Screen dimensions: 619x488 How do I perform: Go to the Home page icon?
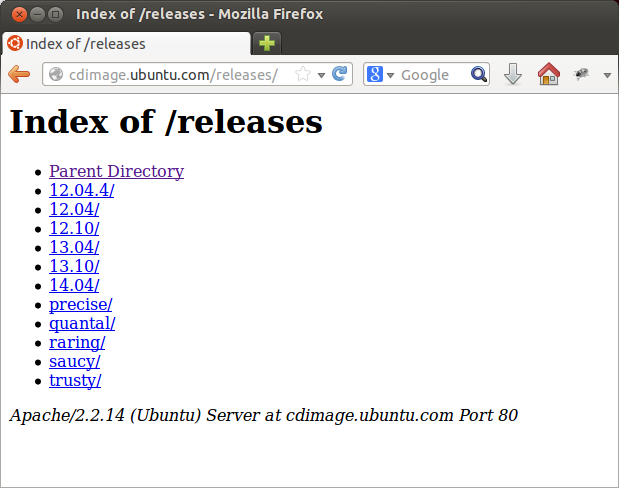click(x=549, y=74)
